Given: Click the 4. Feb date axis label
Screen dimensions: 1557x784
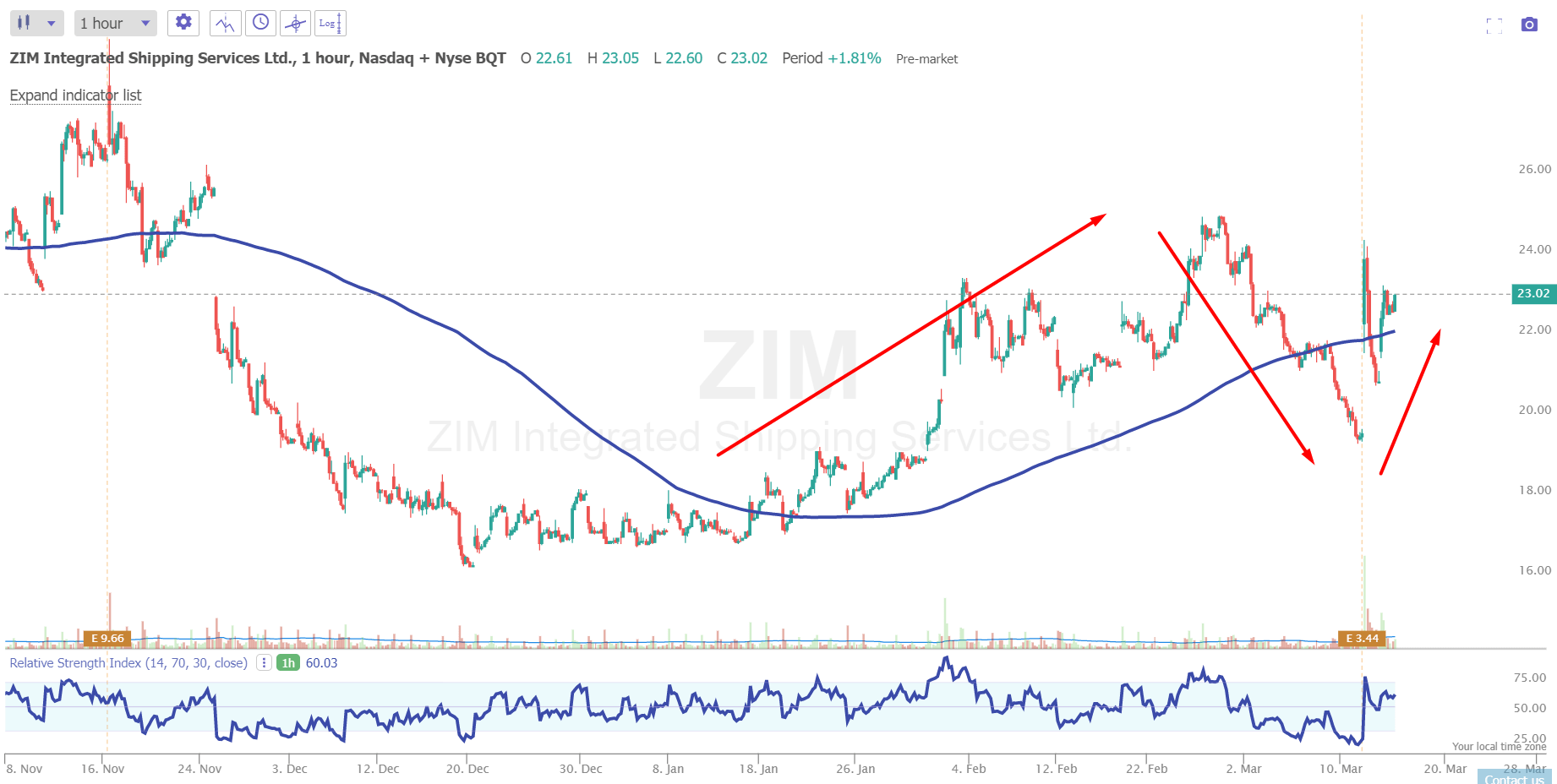Looking at the screenshot, I should [x=969, y=769].
